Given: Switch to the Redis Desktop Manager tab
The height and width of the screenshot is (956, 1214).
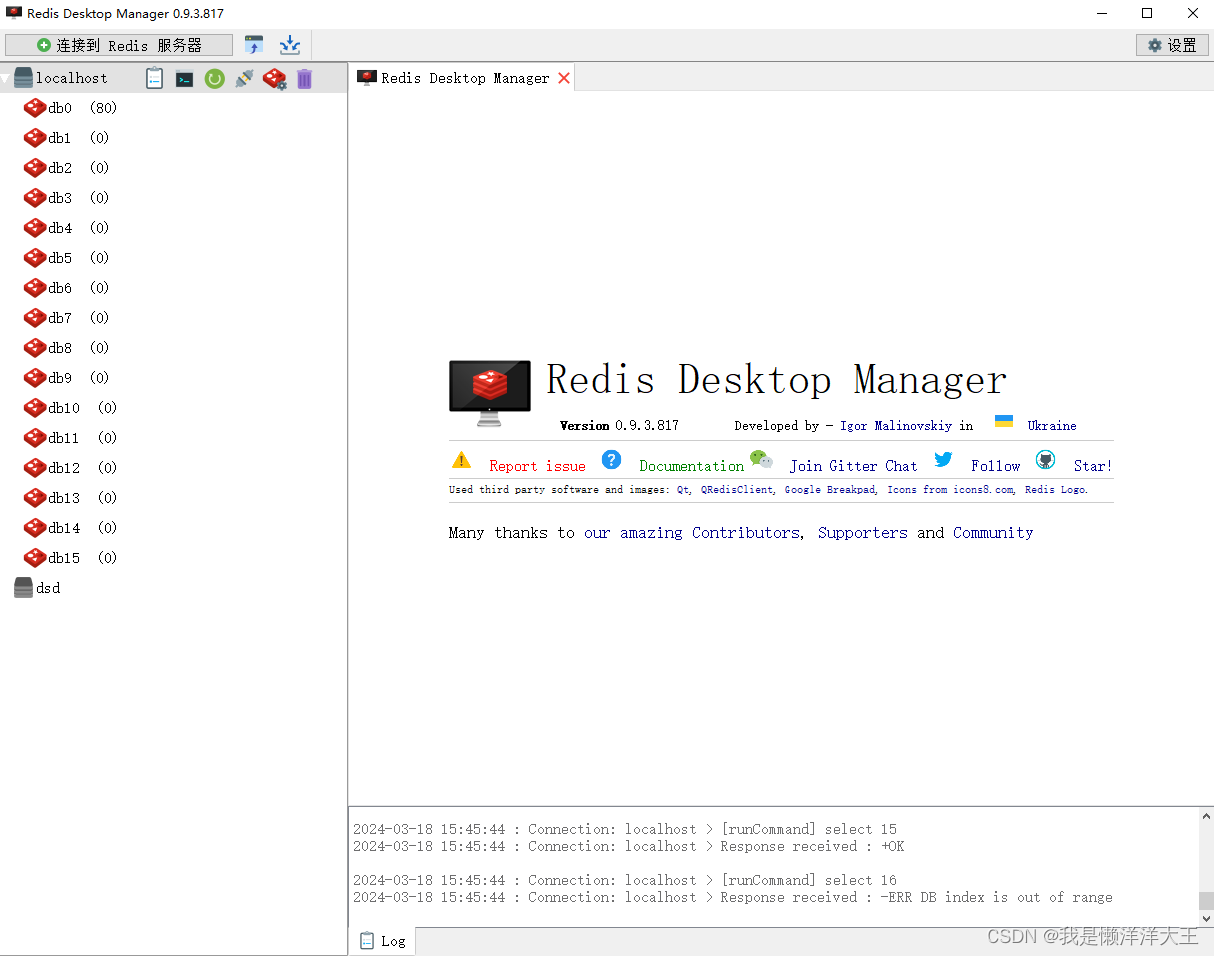Looking at the screenshot, I should coord(462,77).
